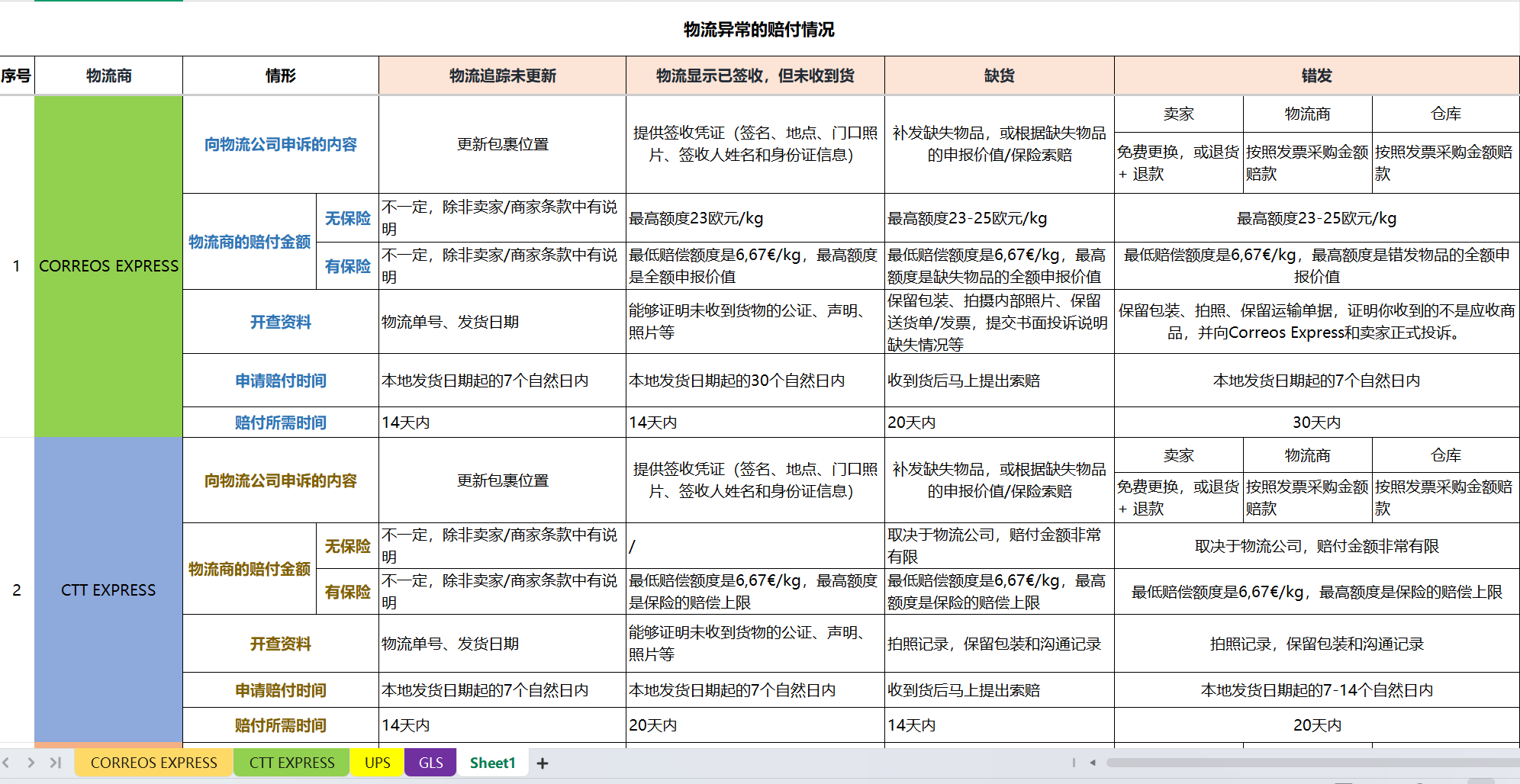Click the left horizontal scroll arrow

coord(1093,763)
